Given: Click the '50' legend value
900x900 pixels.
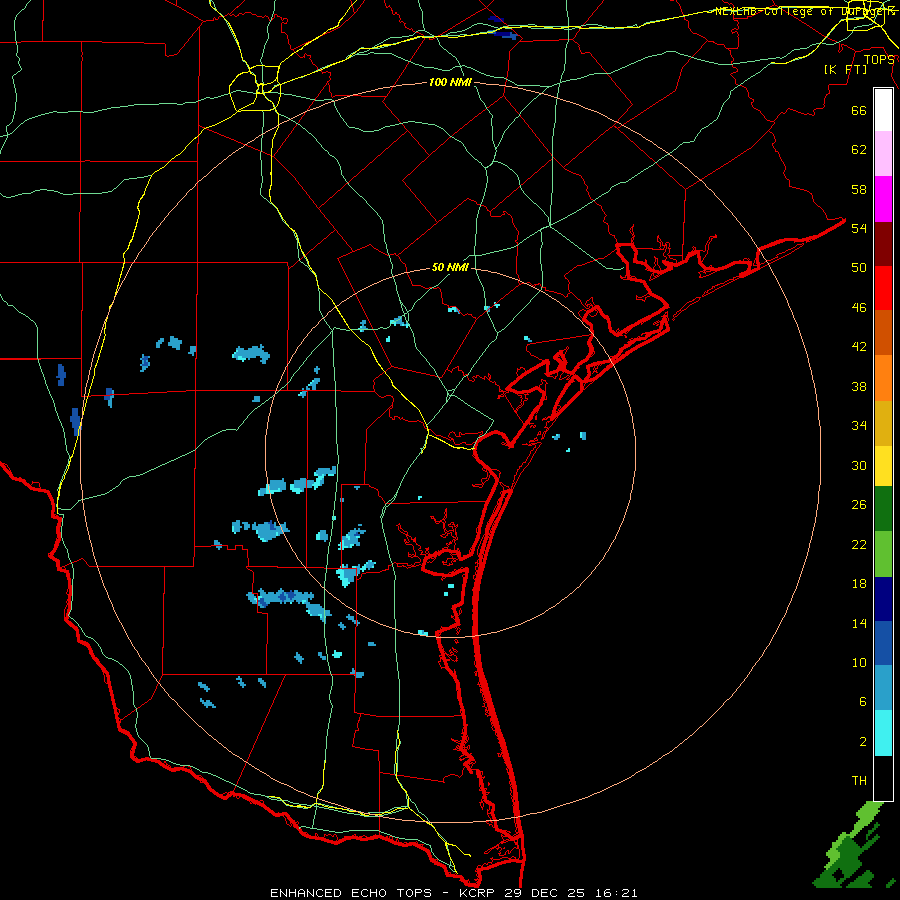Looking at the screenshot, I should pos(859,268).
